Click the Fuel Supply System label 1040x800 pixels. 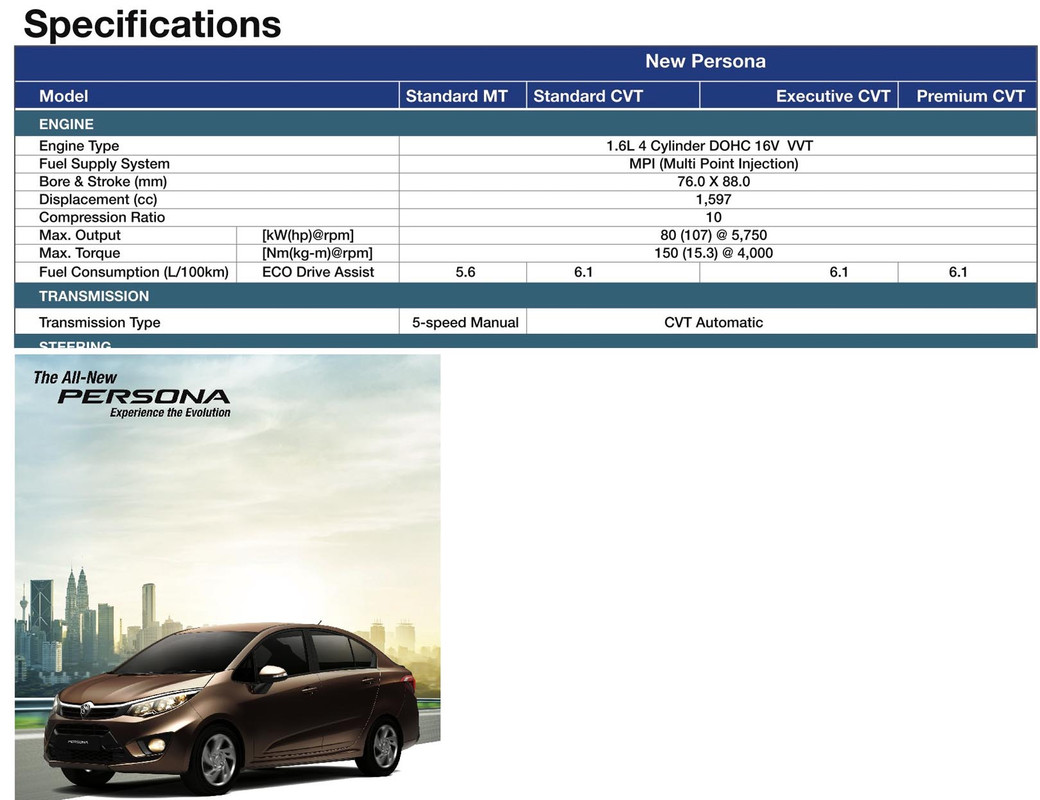(104, 164)
